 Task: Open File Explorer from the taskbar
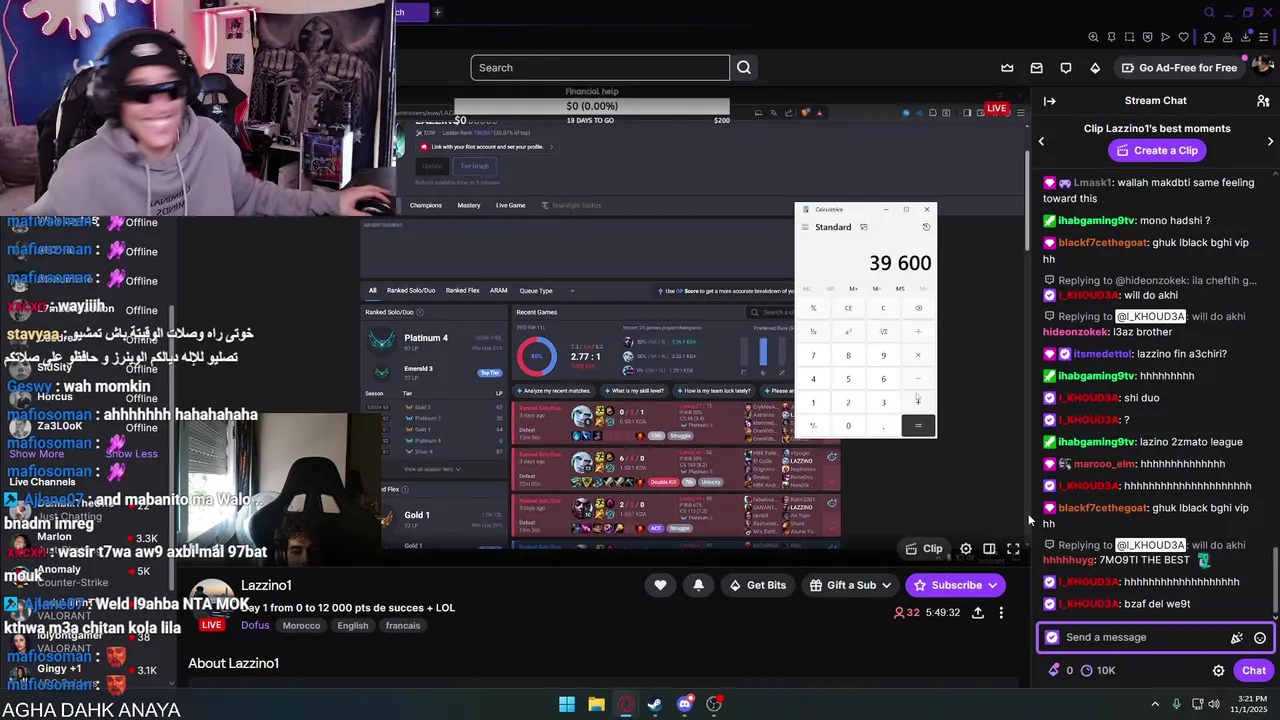click(x=596, y=704)
